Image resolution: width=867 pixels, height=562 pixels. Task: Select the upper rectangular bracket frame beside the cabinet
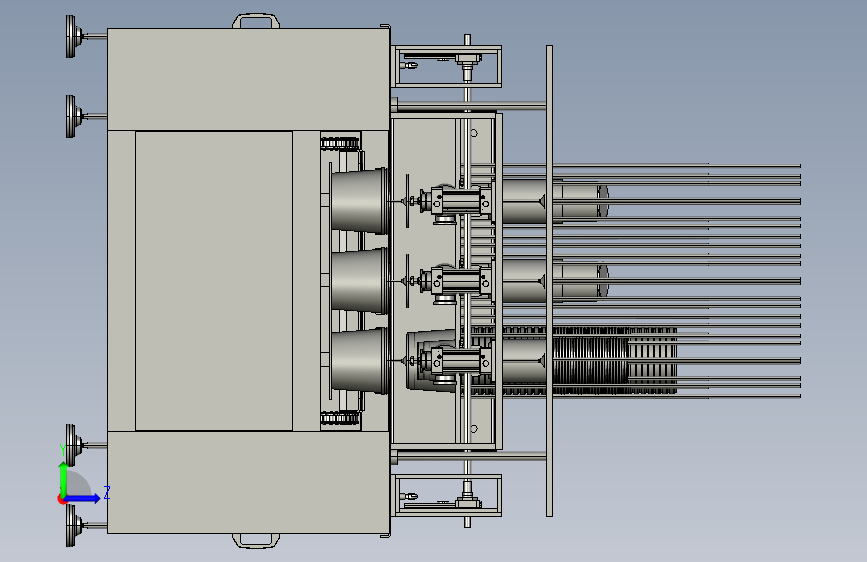pyautogui.click(x=448, y=66)
